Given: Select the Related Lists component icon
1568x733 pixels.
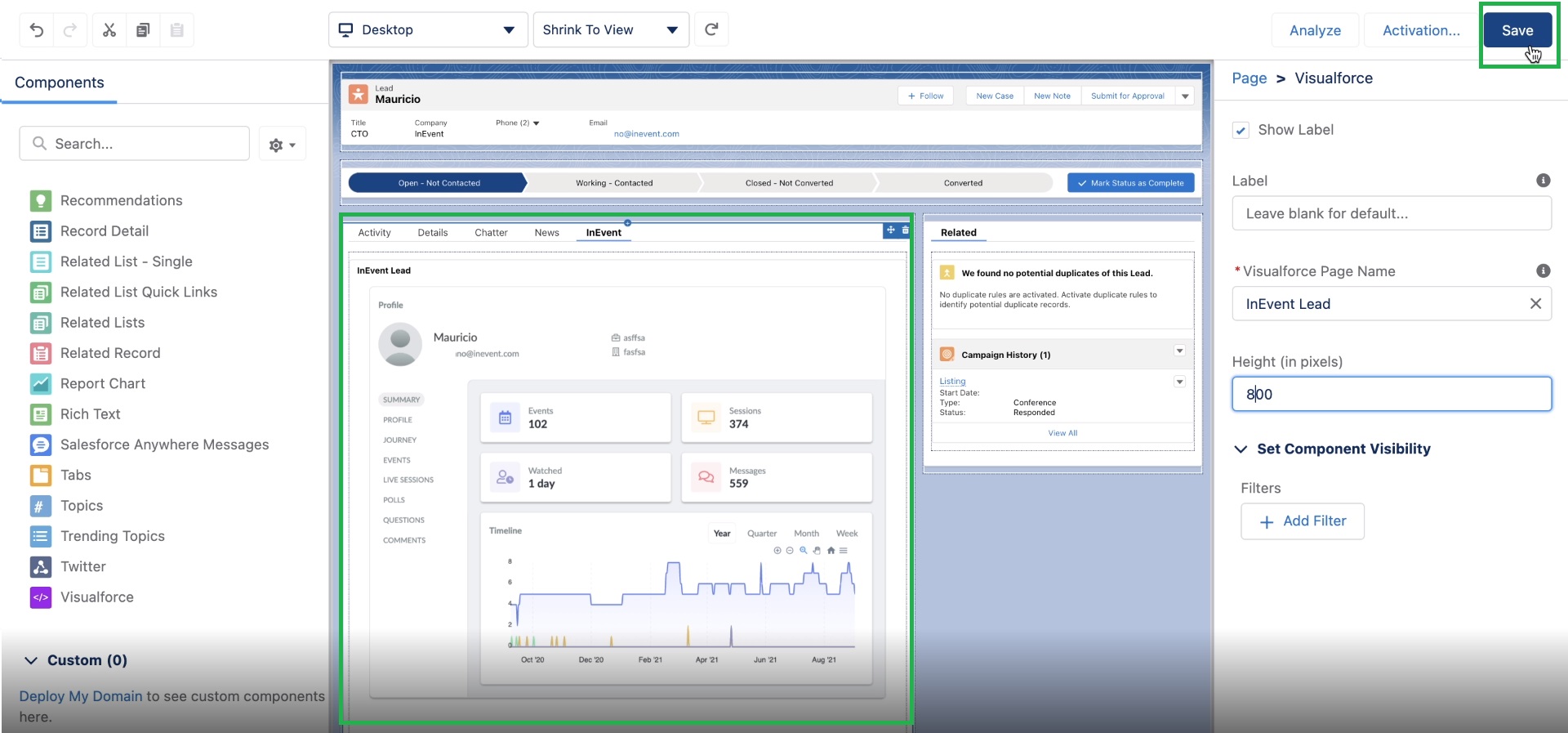Looking at the screenshot, I should [x=41, y=323].
